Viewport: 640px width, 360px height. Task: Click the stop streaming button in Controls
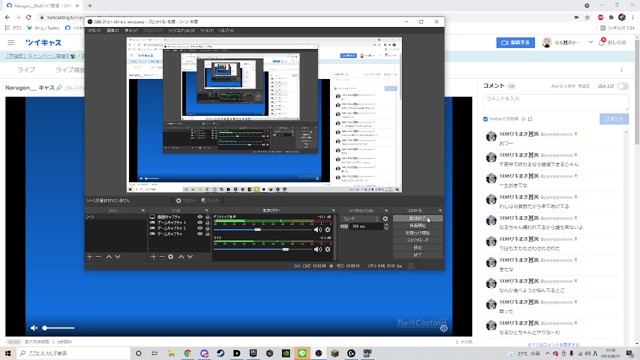[417, 218]
